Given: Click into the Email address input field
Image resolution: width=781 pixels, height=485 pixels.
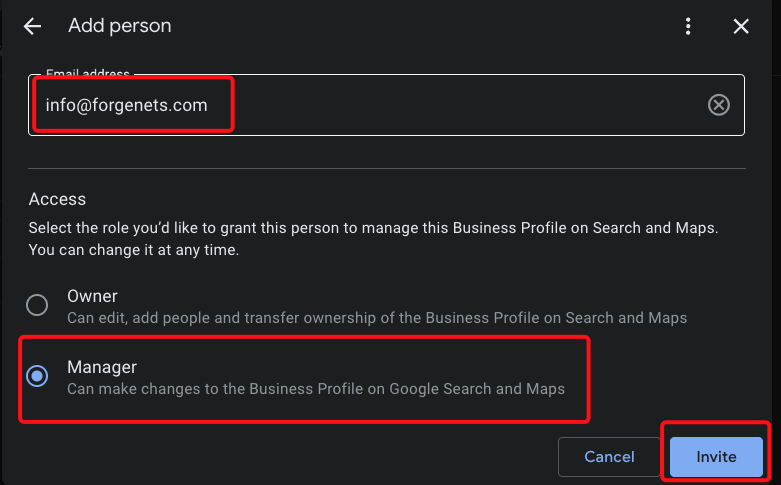Looking at the screenshot, I should coord(450,105).
